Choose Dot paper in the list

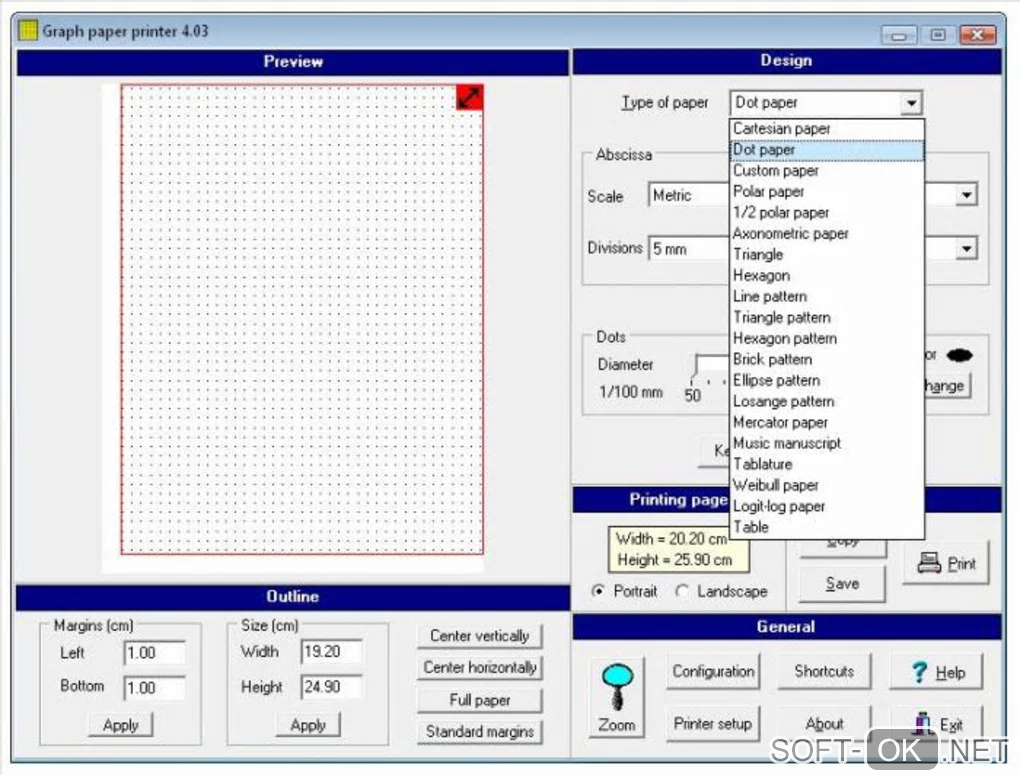point(827,150)
